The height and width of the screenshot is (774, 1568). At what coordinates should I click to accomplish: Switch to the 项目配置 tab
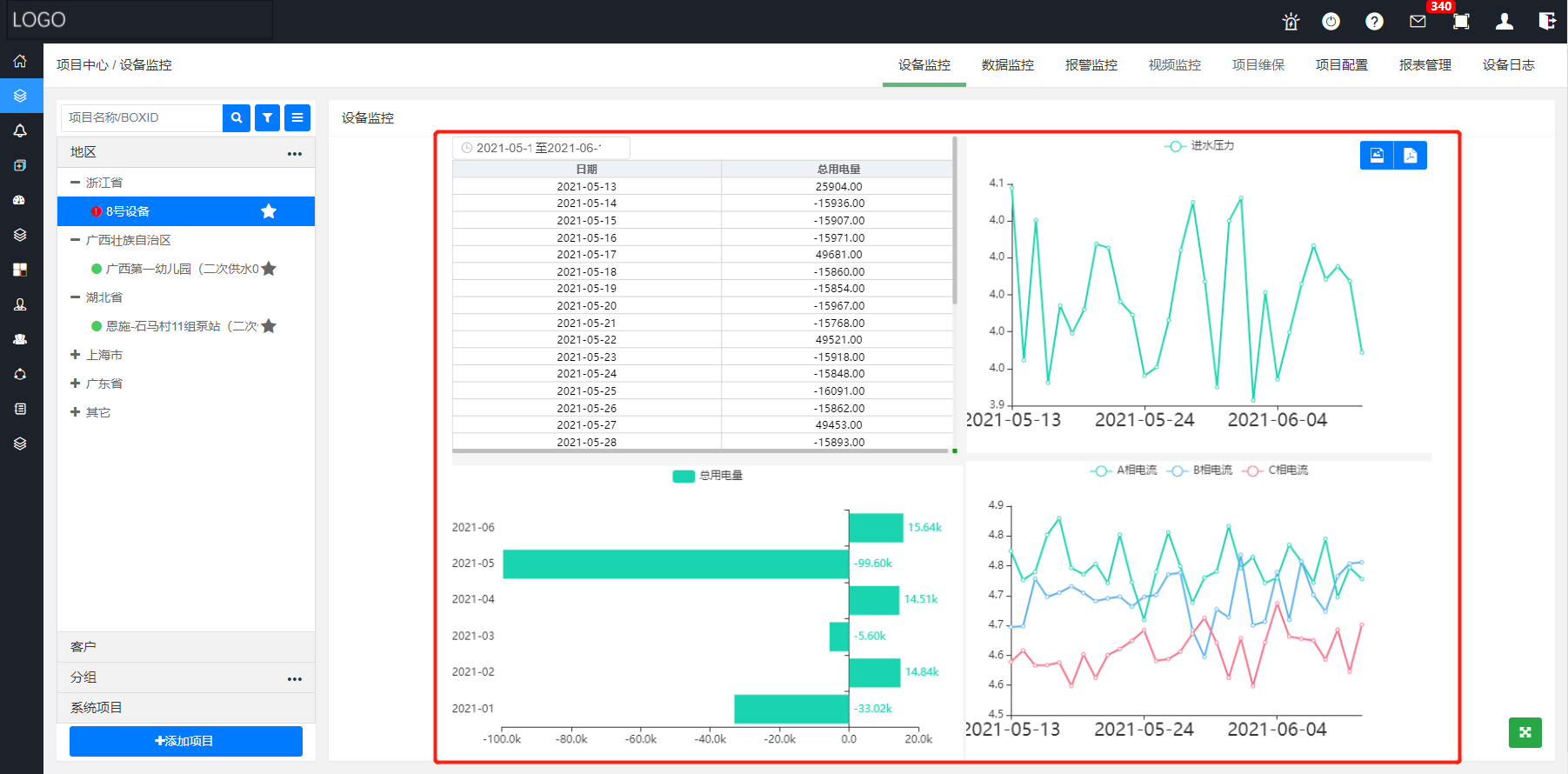click(x=1342, y=65)
